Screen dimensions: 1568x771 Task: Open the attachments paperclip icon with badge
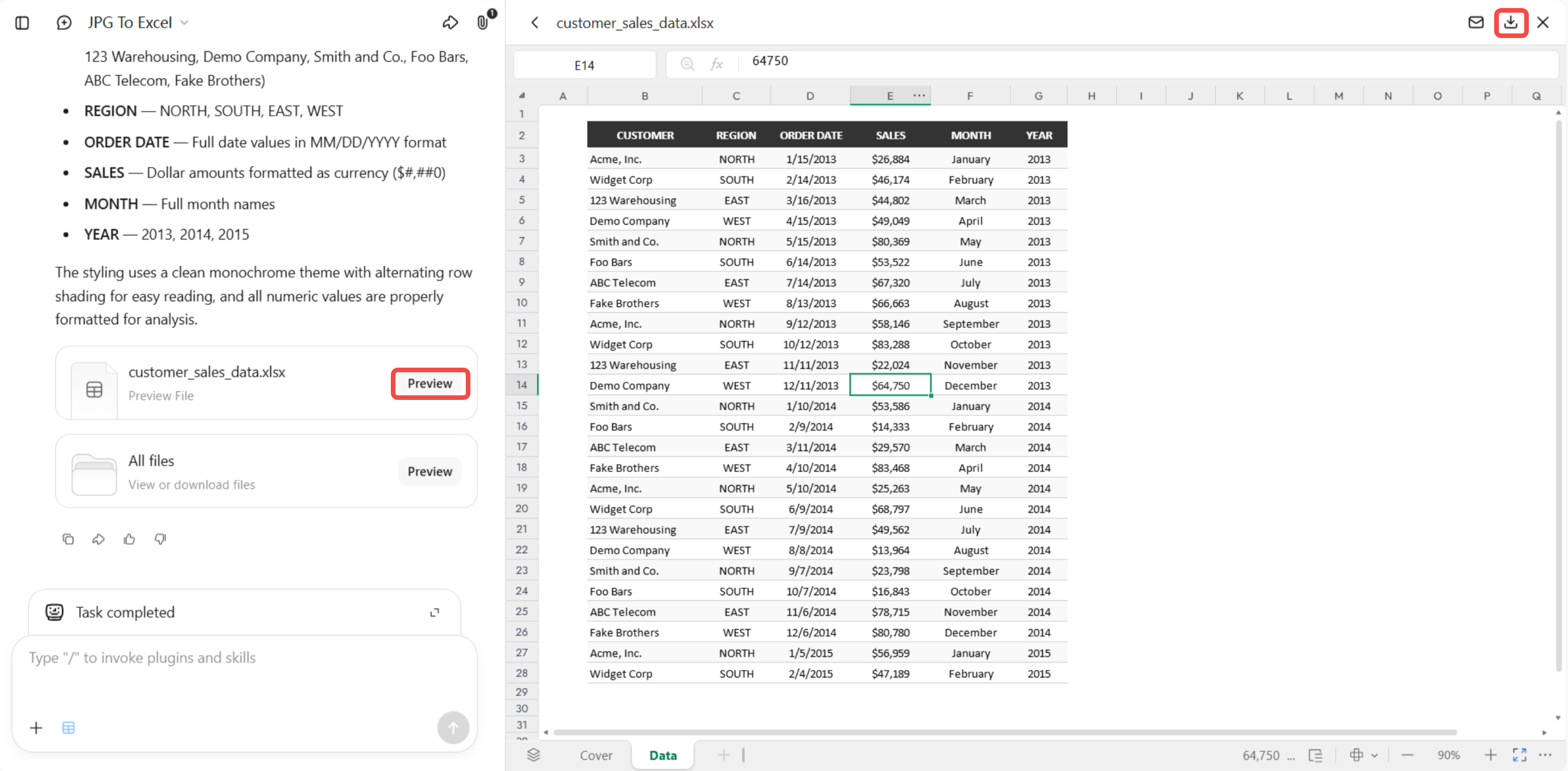pos(483,23)
